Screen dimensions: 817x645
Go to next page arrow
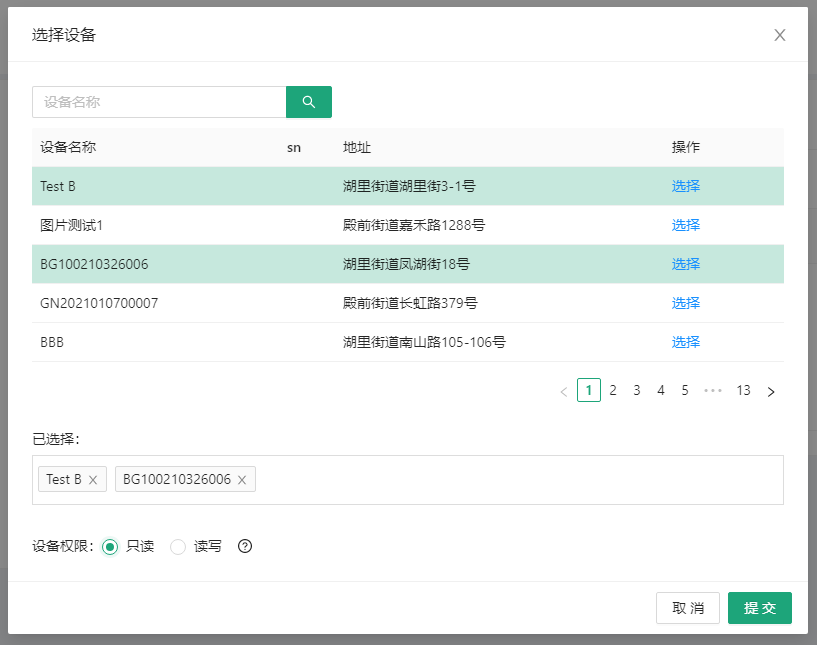771,391
